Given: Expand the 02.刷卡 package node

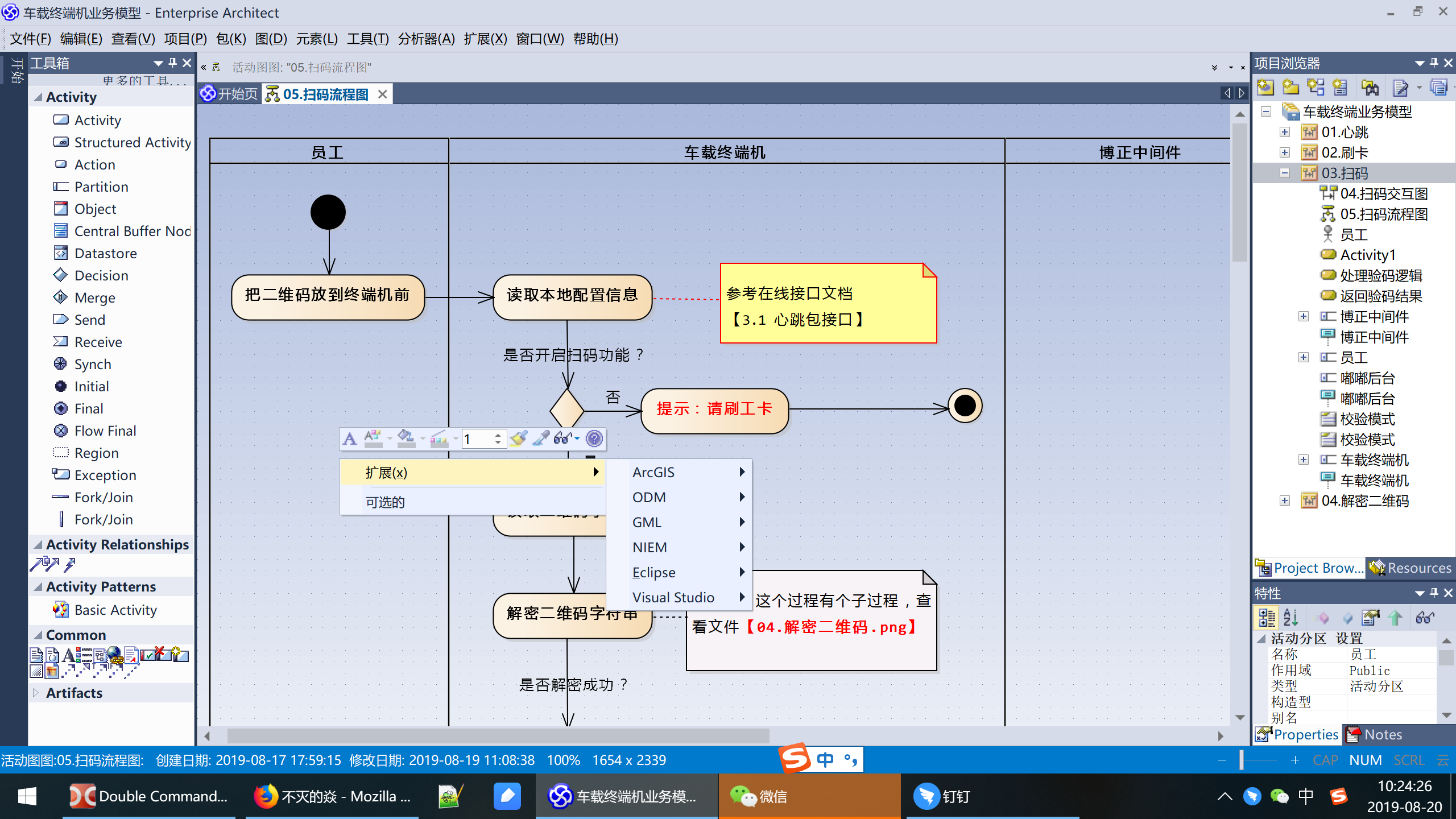Looking at the screenshot, I should pos(1285,152).
